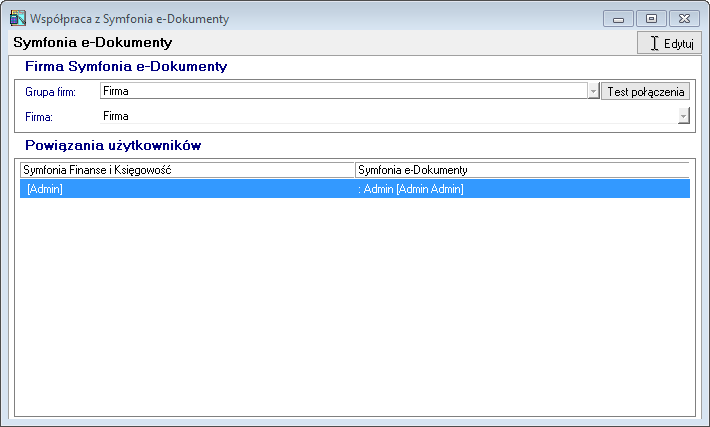Click the Test połączenia button
The image size is (710, 427).
click(x=645, y=91)
